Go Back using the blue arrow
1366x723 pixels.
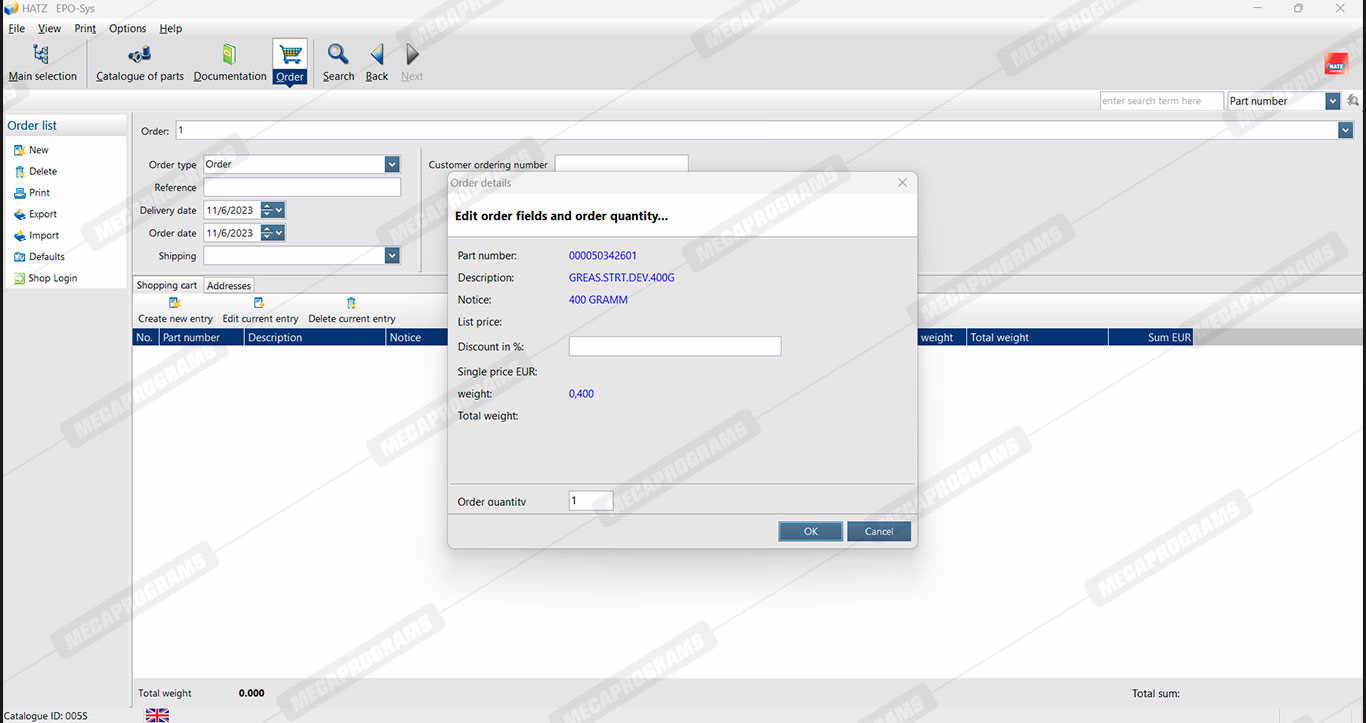[x=377, y=55]
